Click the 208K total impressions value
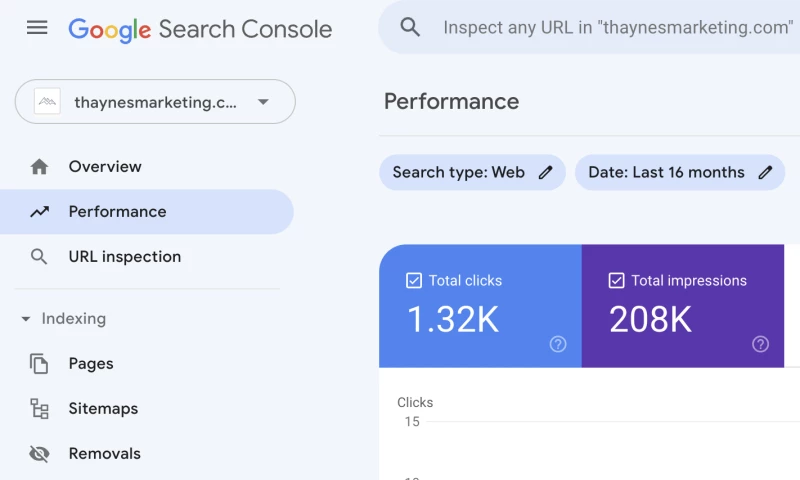The width and height of the screenshot is (800, 480). pos(651,320)
